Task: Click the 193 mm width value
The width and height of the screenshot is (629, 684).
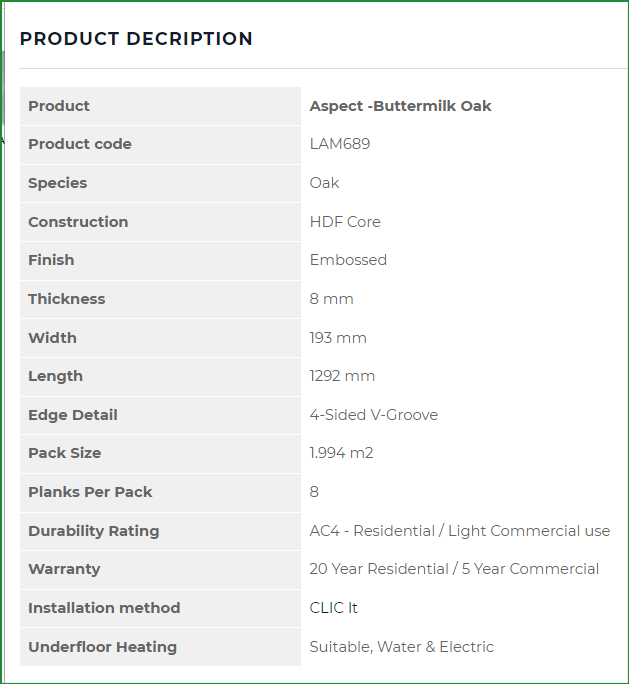Action: pyautogui.click(x=338, y=338)
